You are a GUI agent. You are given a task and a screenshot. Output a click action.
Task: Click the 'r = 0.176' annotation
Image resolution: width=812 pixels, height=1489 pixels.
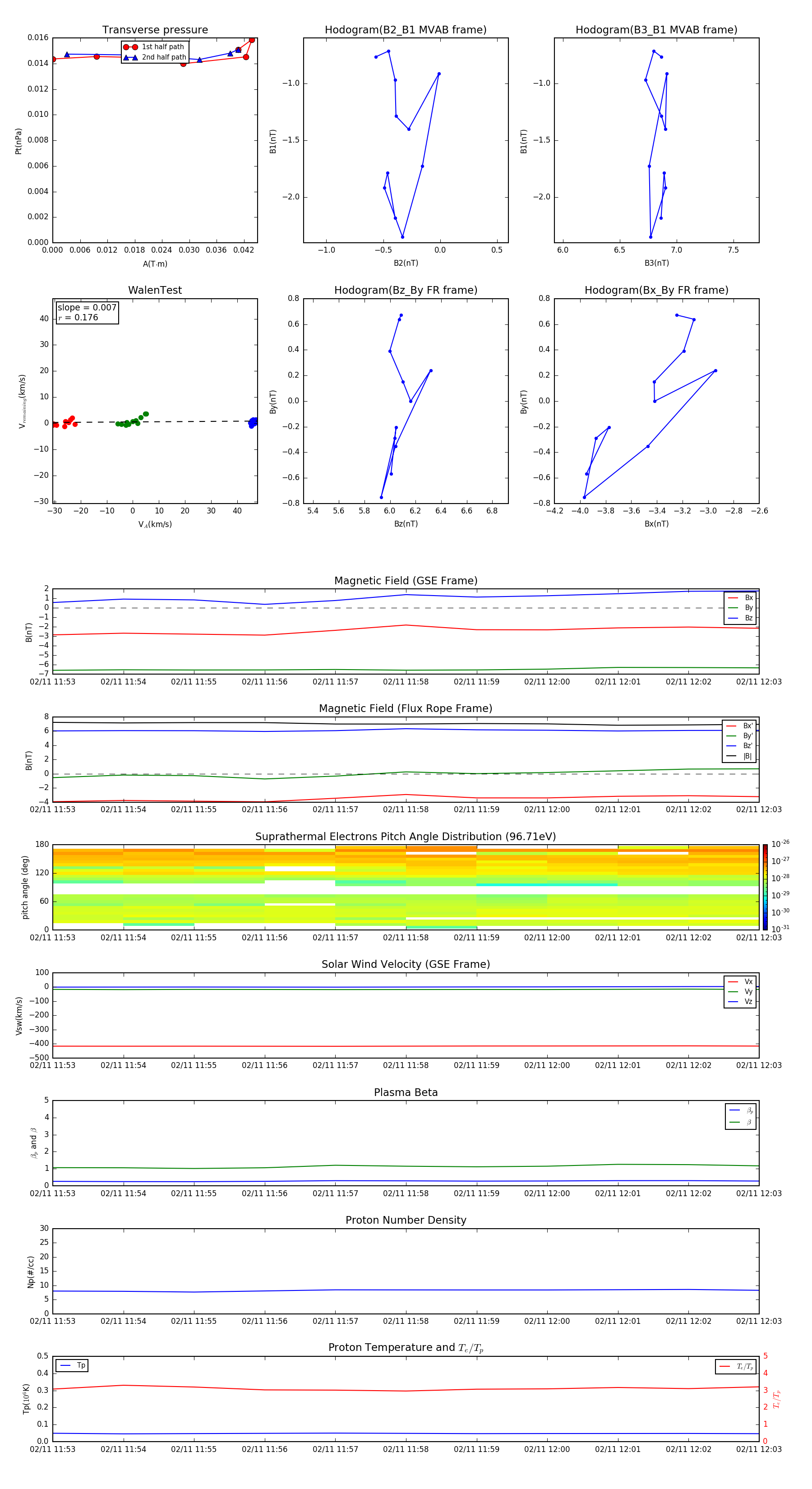(x=78, y=317)
